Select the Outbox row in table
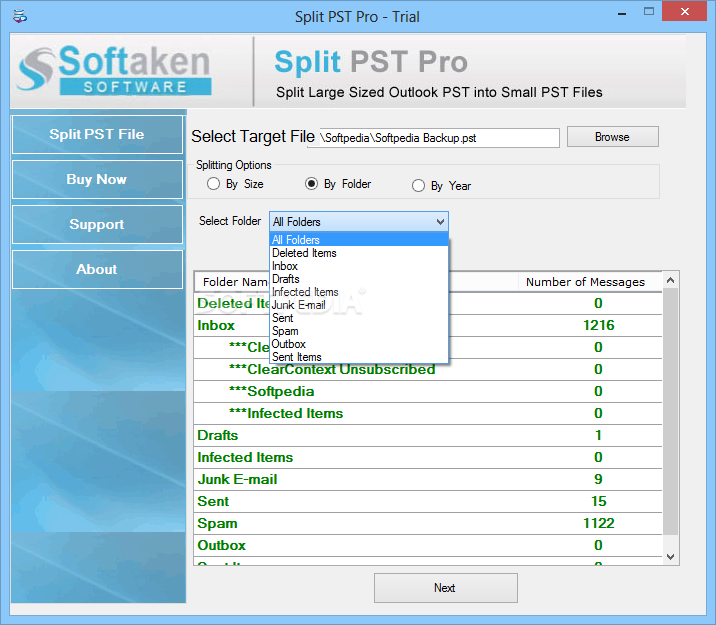This screenshot has width=716, height=625. [x=428, y=545]
